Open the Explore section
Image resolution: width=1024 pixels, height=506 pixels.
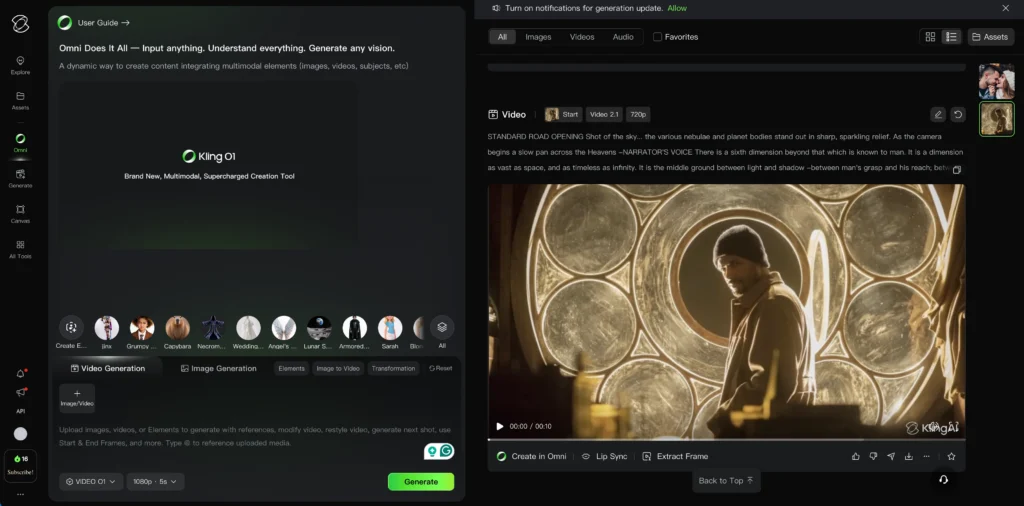click(x=20, y=65)
